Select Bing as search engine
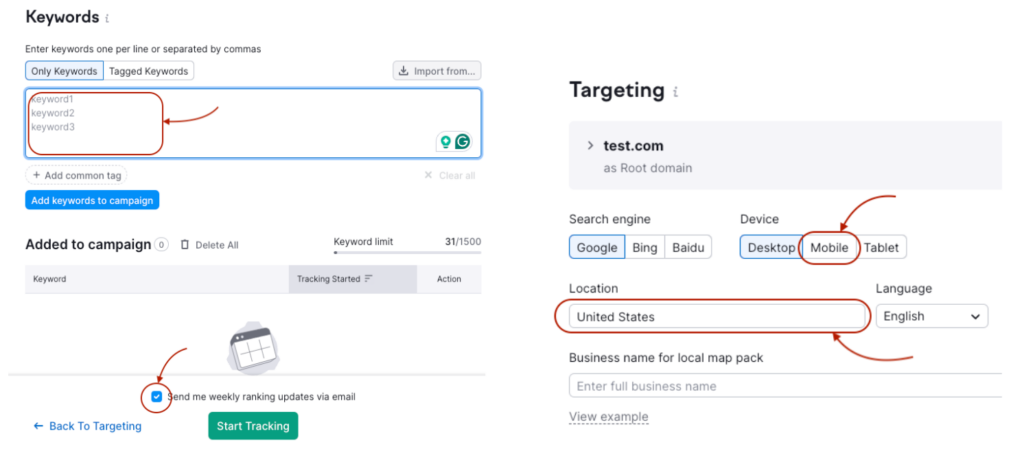Viewport: 1024px width, 460px height. (x=645, y=247)
